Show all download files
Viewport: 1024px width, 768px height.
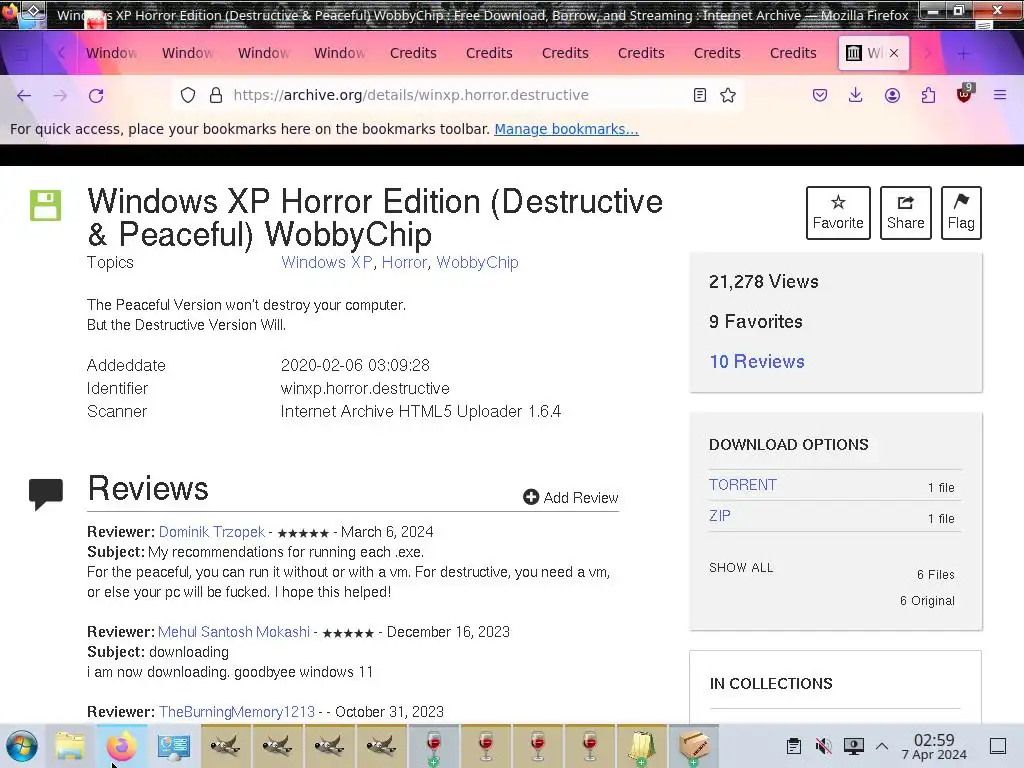[741, 568]
